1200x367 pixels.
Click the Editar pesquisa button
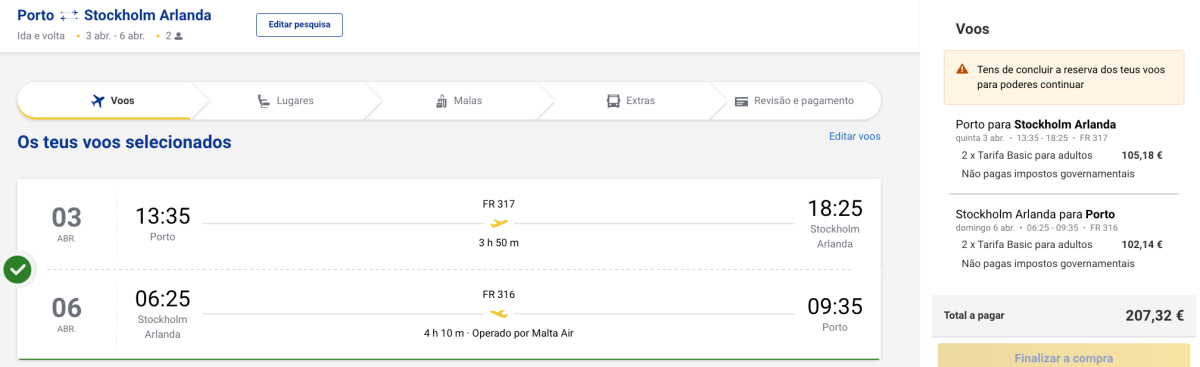(299, 25)
